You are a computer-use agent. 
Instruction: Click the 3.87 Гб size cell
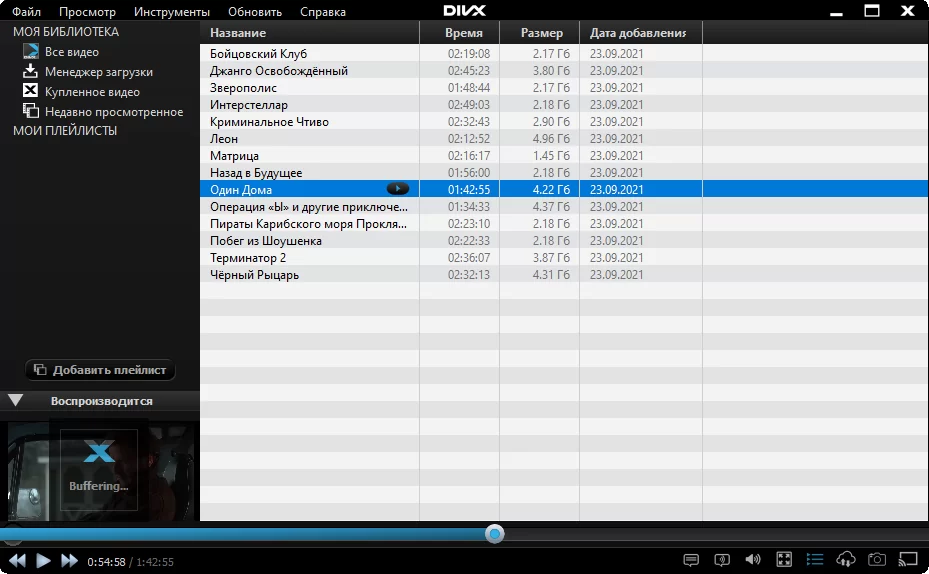tap(551, 258)
